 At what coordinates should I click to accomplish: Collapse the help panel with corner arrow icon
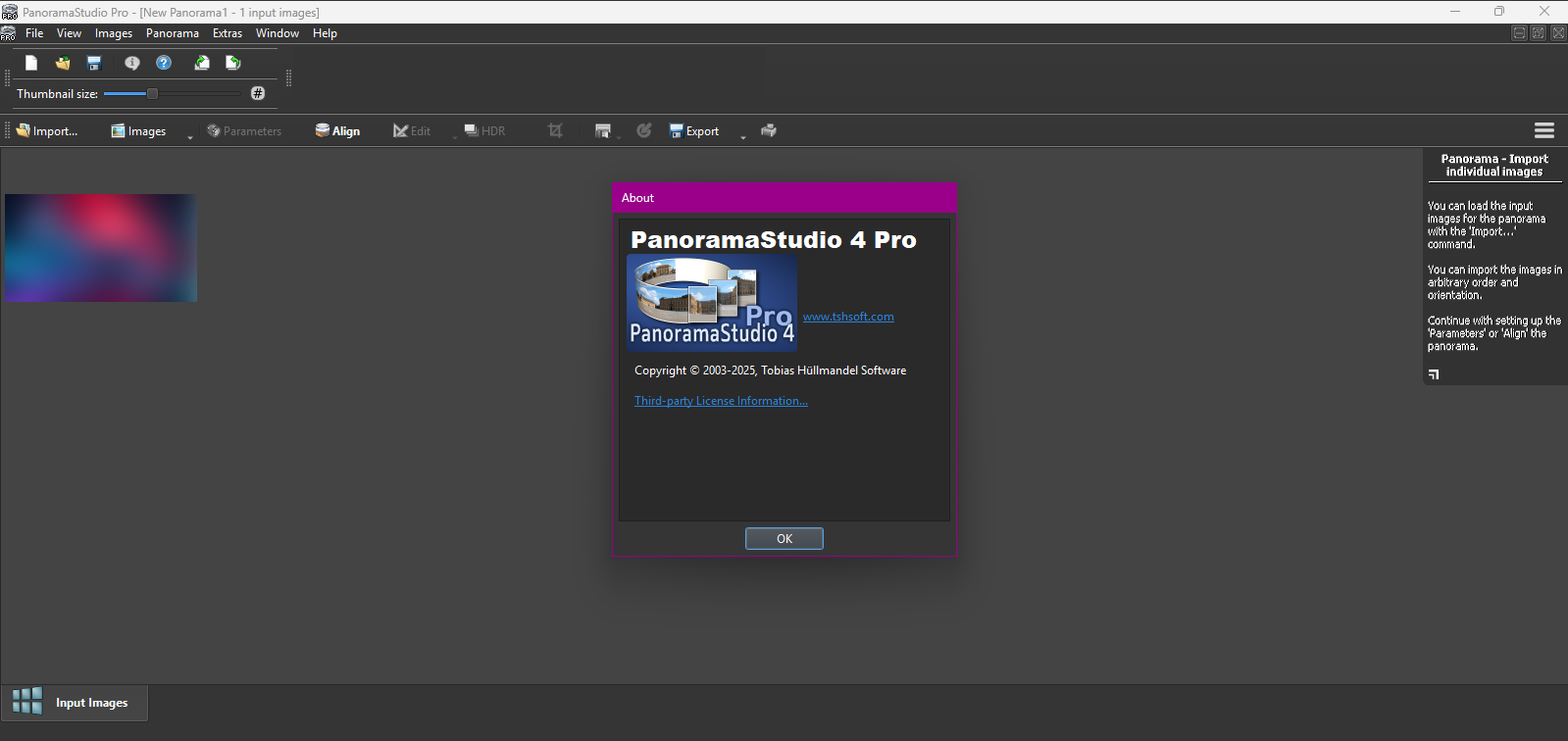coord(1434,373)
